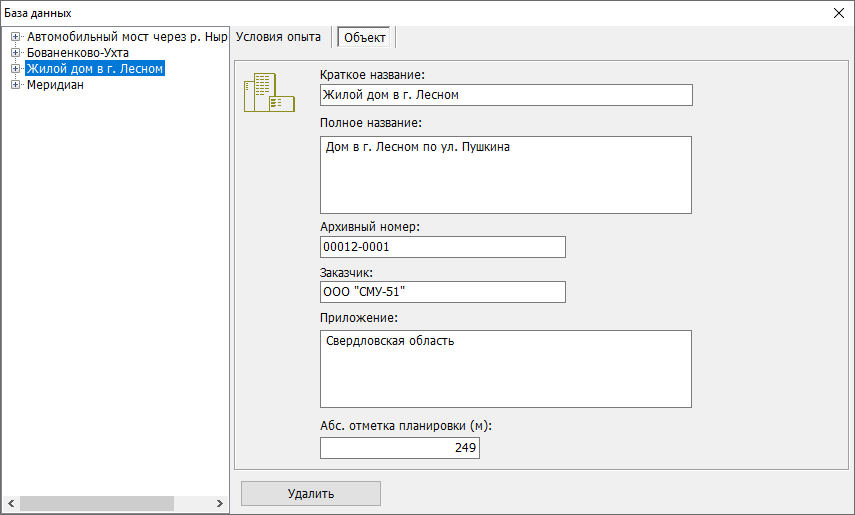
Task: Select the Автомобильный мост tree item
Action: tap(127, 37)
